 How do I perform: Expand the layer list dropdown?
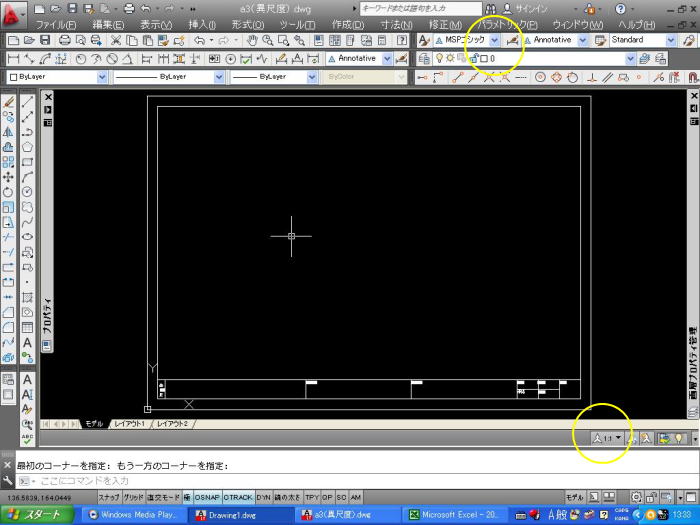[630, 58]
